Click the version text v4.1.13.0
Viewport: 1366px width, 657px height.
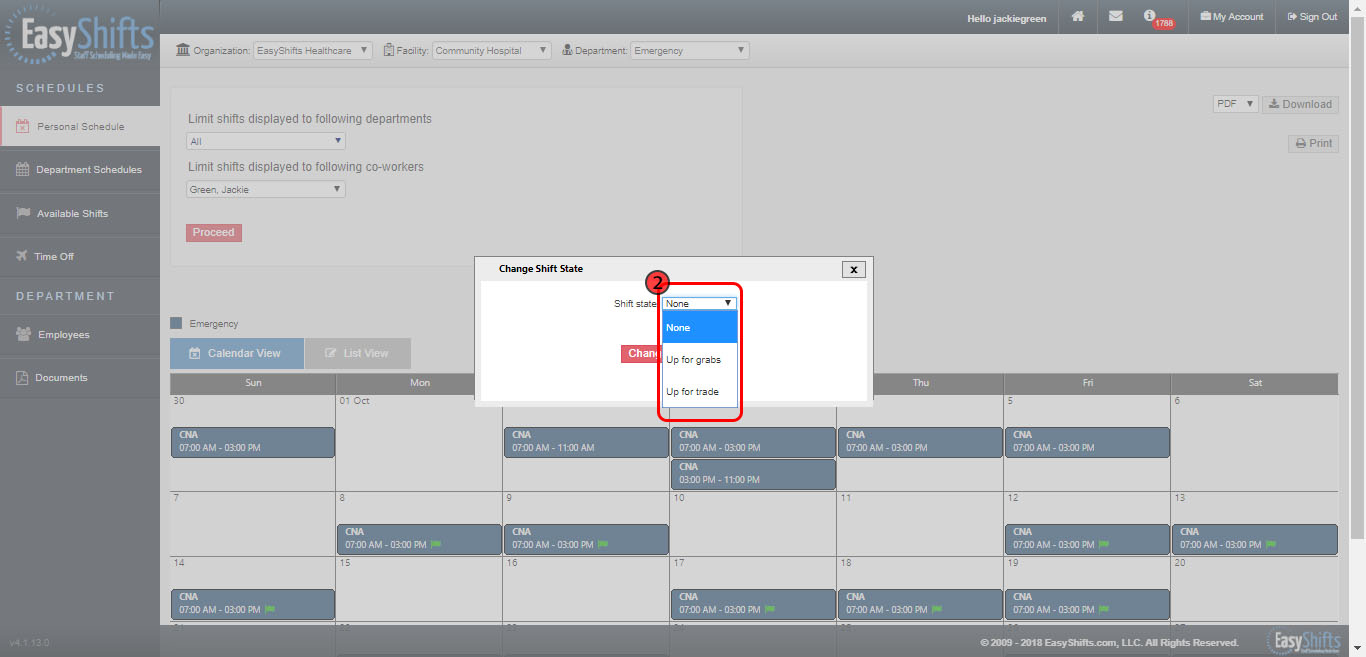coord(30,642)
